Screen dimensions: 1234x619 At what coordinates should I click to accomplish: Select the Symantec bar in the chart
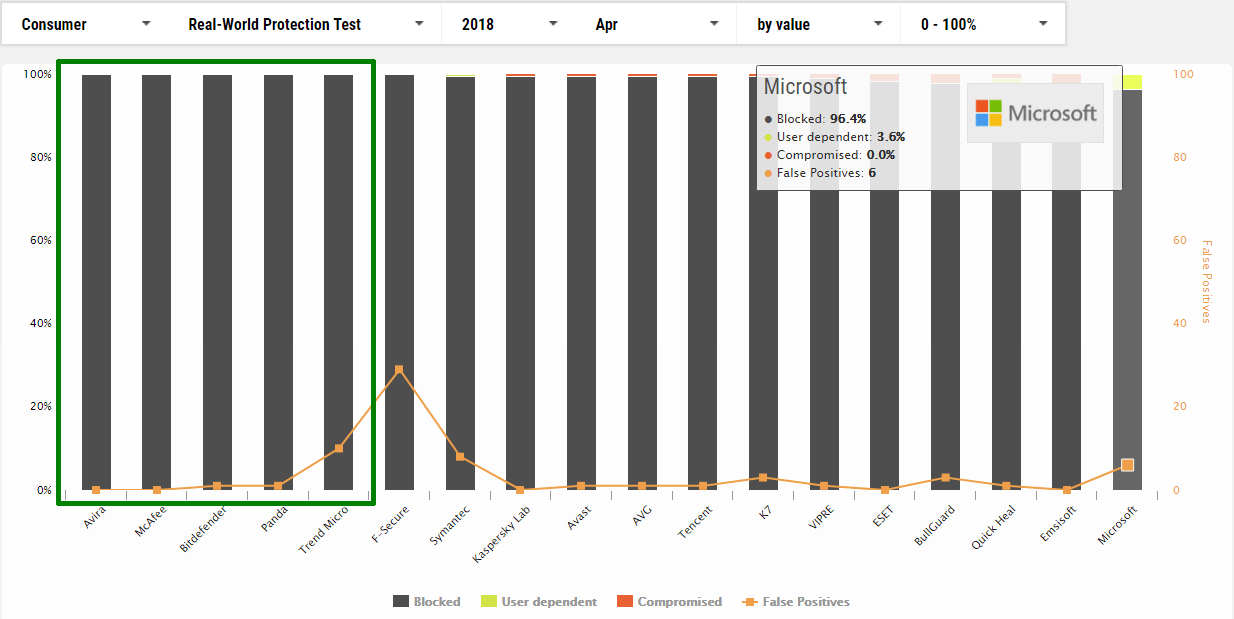[x=460, y=283]
